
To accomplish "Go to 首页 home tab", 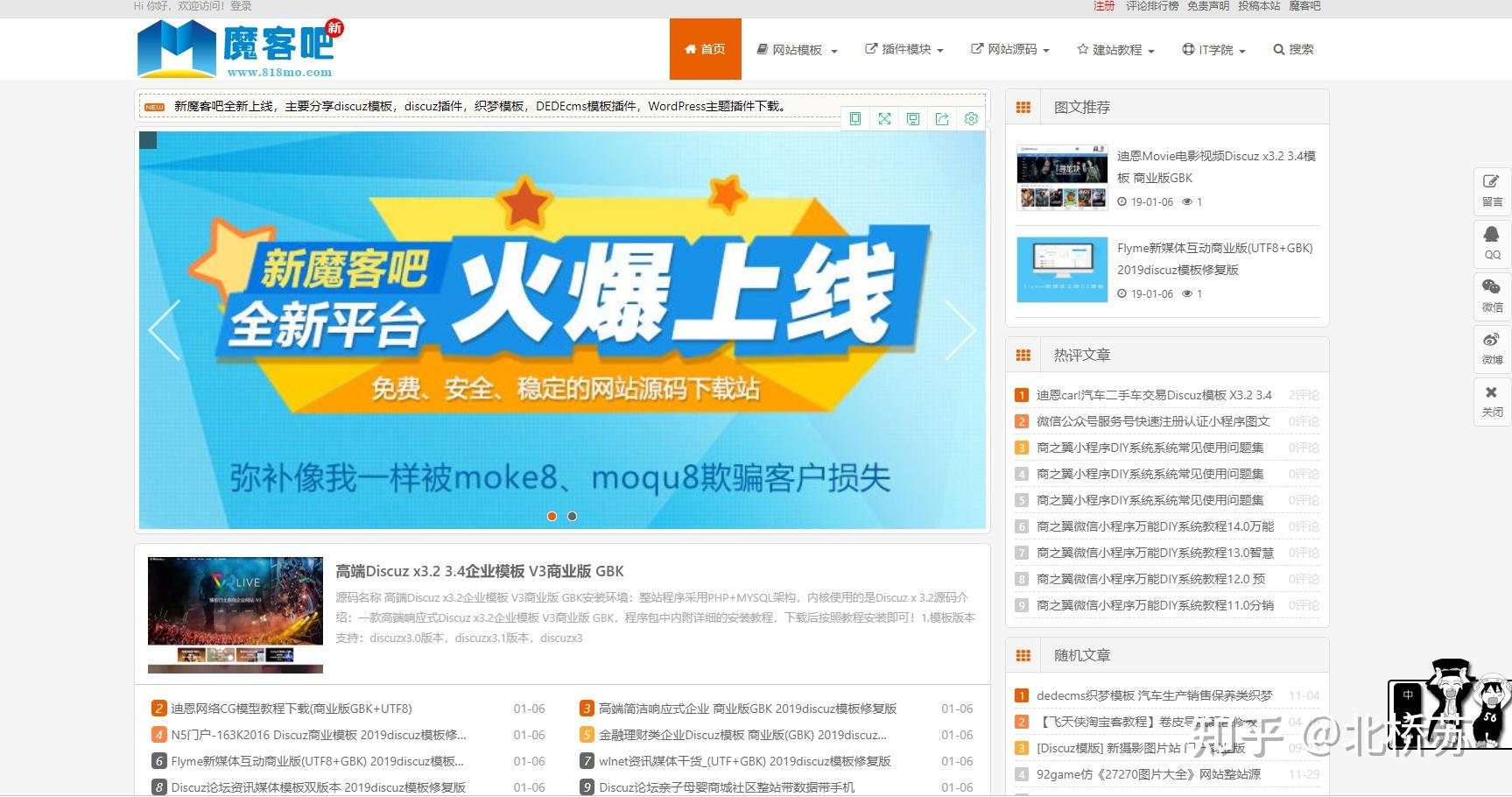I will coord(705,49).
